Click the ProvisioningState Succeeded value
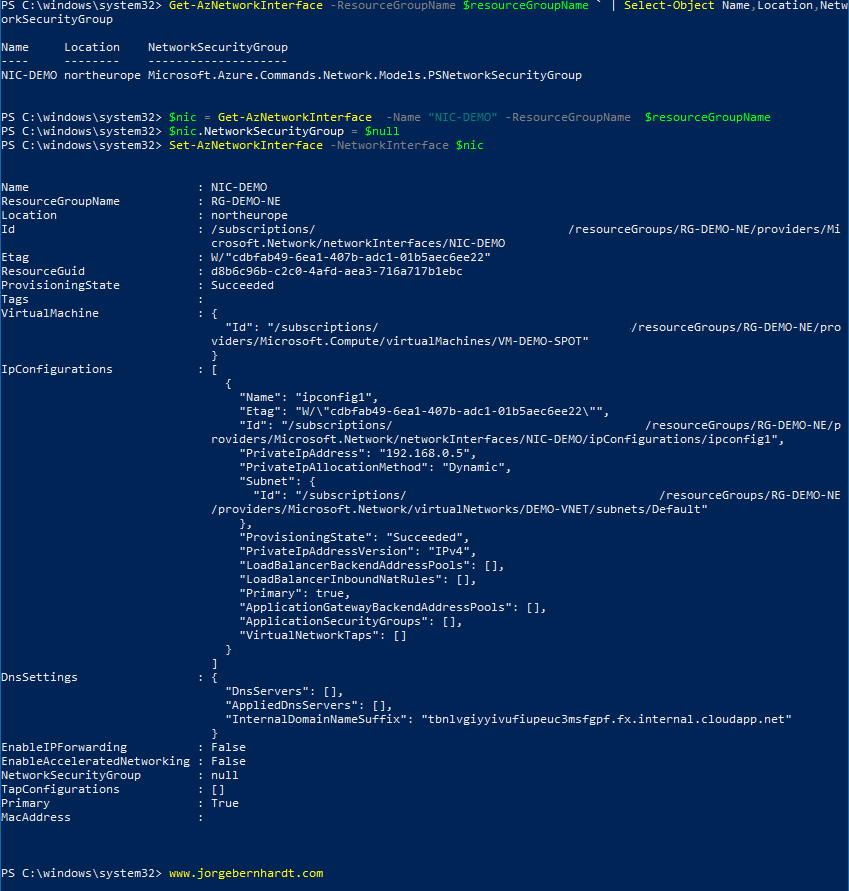 tap(242, 285)
